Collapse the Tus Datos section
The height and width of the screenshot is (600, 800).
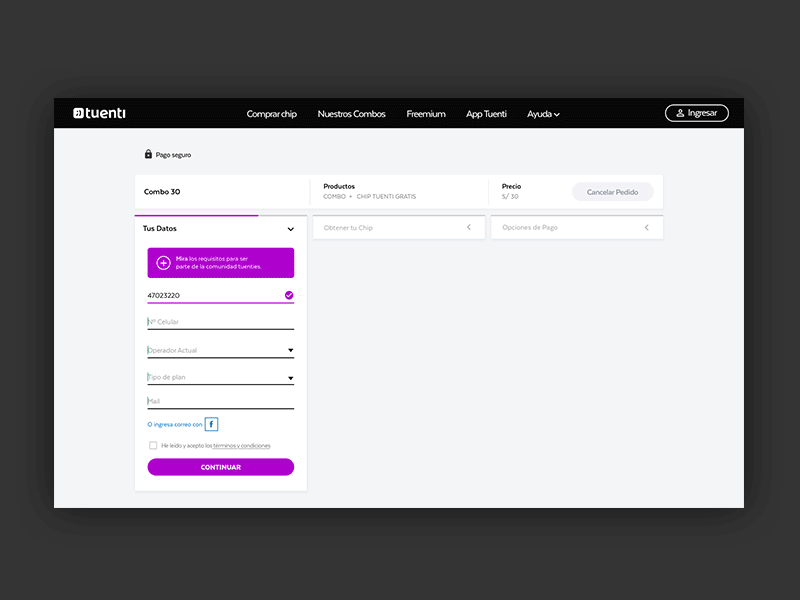(290, 228)
